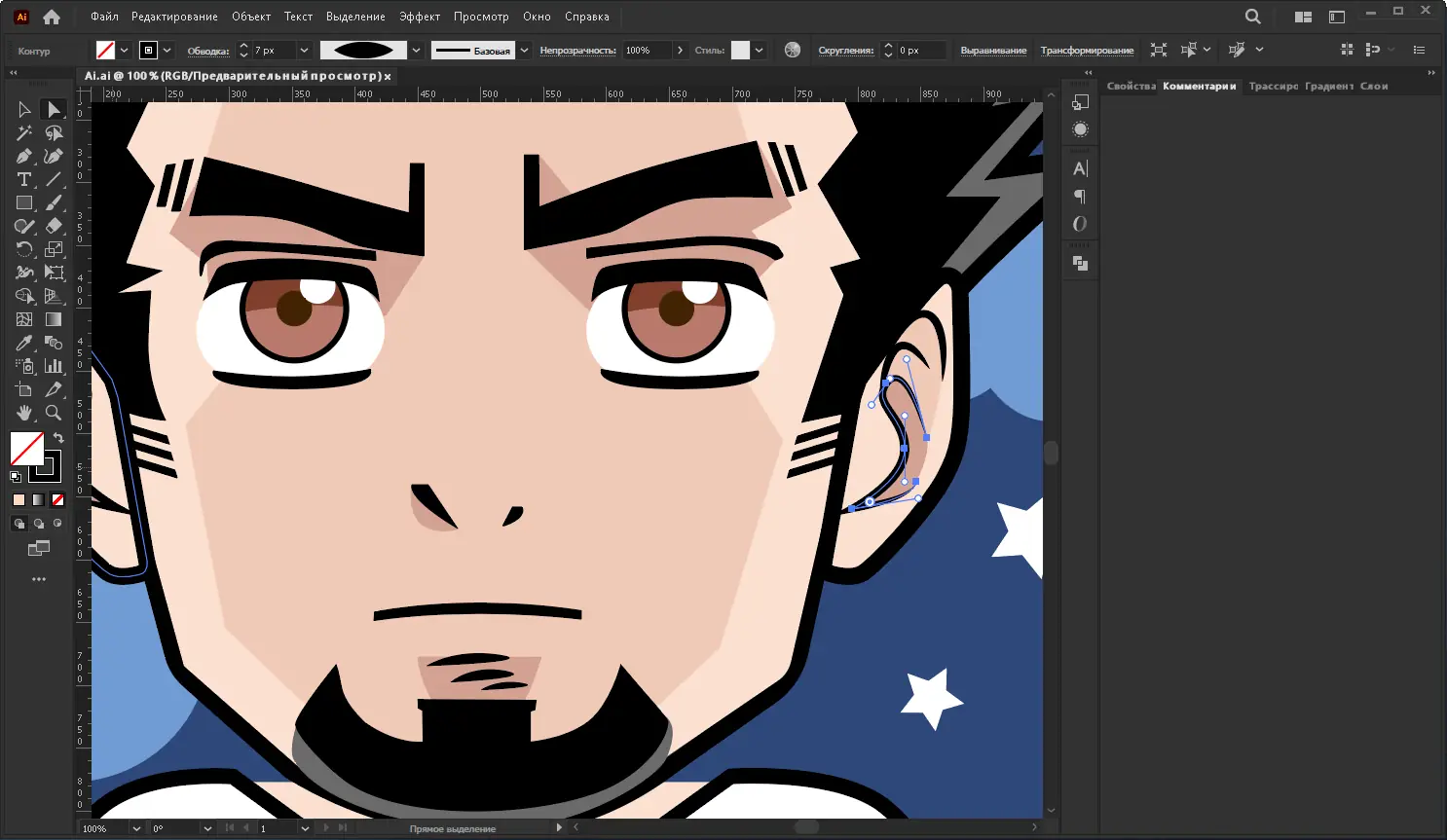Select the Zoom tool
Image resolution: width=1447 pixels, height=840 pixels.
tap(54, 413)
